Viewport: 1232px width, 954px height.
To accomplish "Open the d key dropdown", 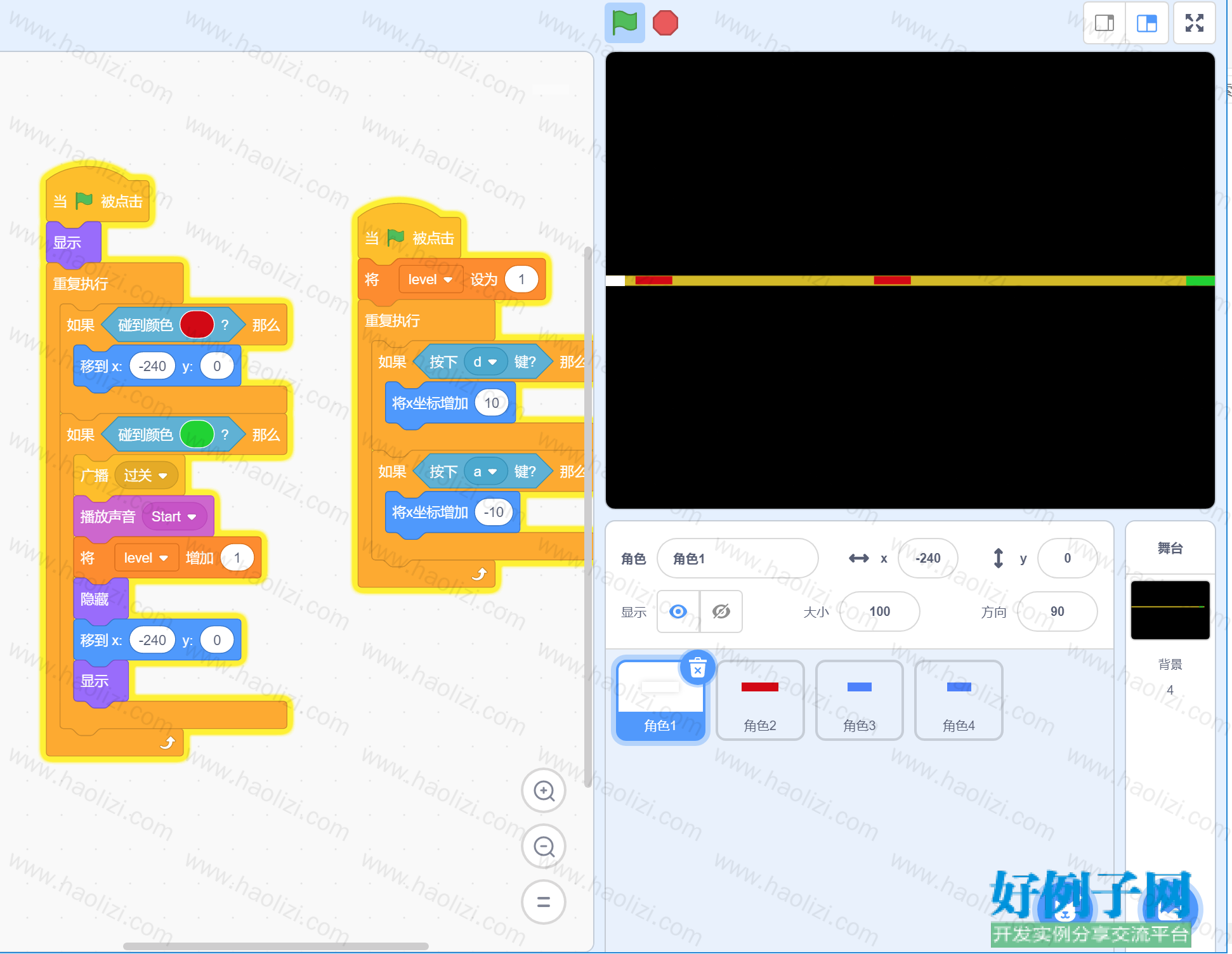I will pyautogui.click(x=485, y=362).
